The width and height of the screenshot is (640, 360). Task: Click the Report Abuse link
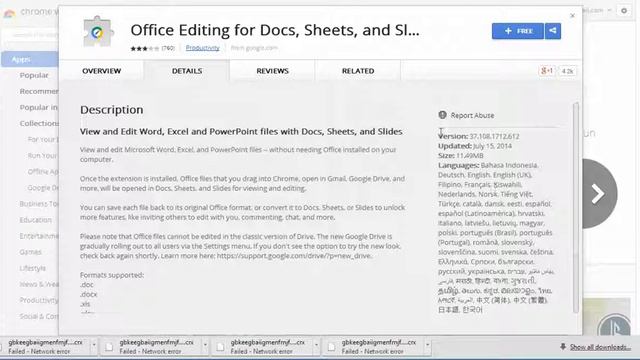pyautogui.click(x=472, y=116)
